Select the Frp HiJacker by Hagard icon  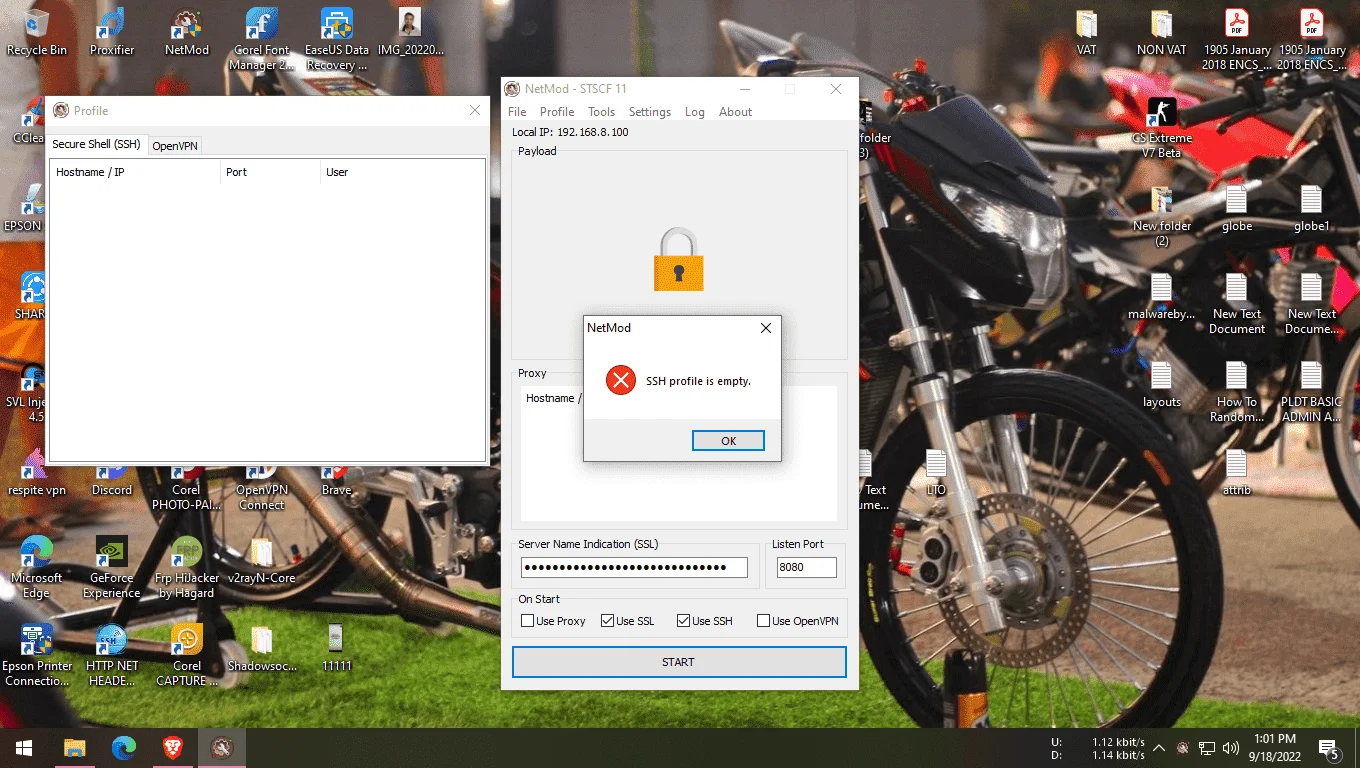(187, 568)
